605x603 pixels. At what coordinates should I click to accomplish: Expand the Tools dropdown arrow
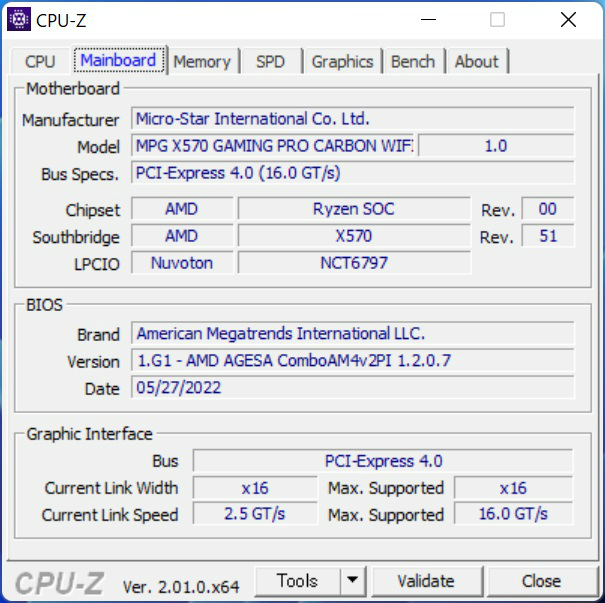tap(352, 581)
